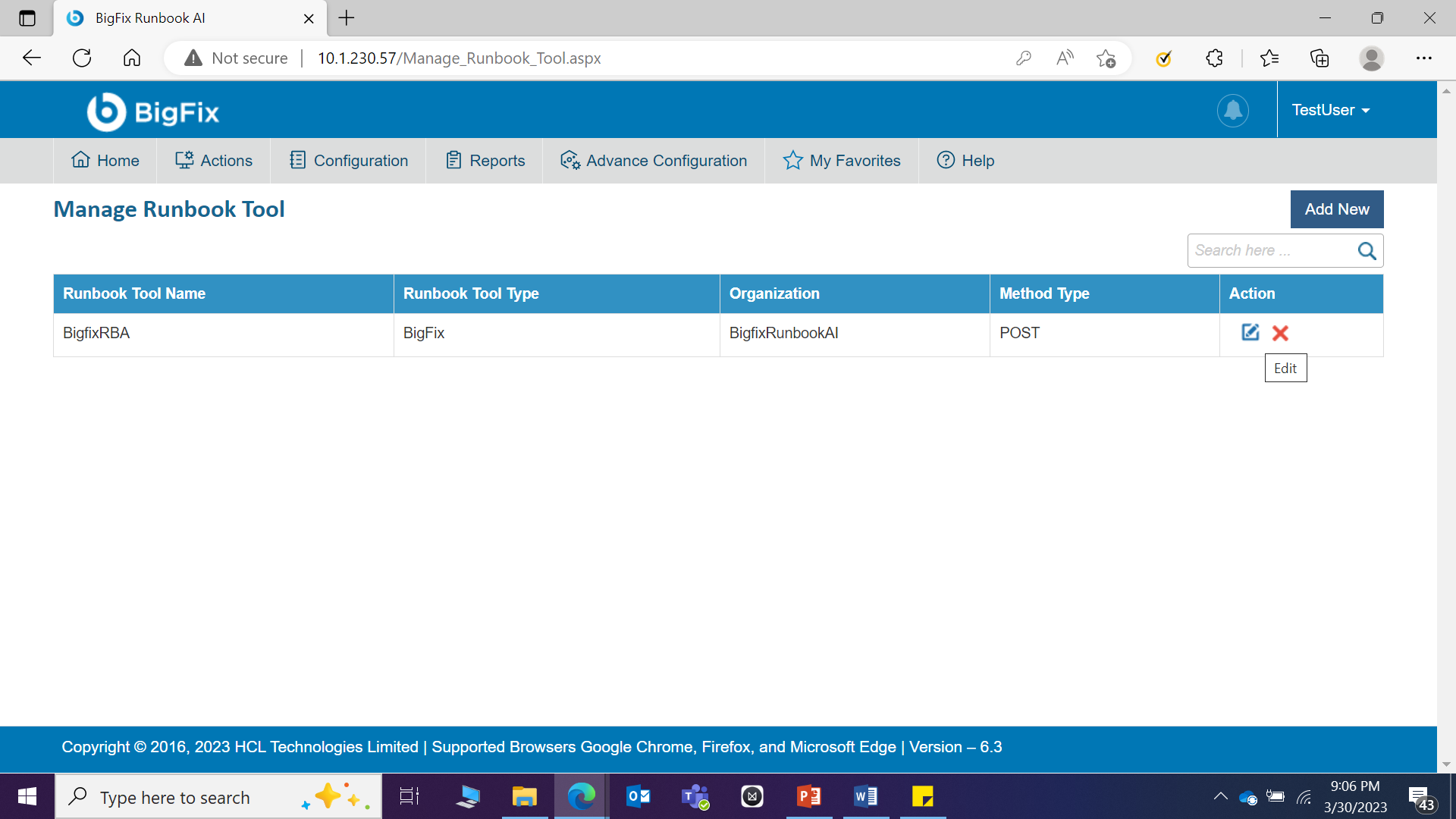Viewport: 1456px width, 819px height.
Task: Open the browser profile avatar icon
Action: click(1371, 58)
